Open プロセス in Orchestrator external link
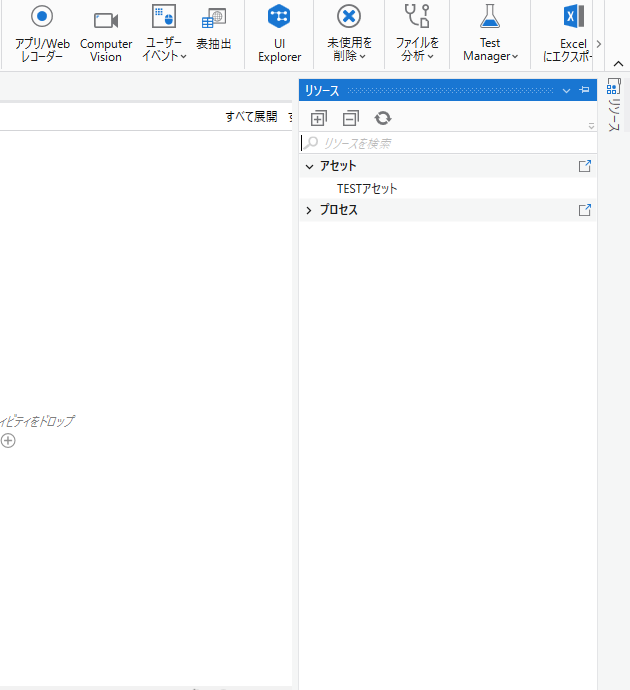 [585, 210]
